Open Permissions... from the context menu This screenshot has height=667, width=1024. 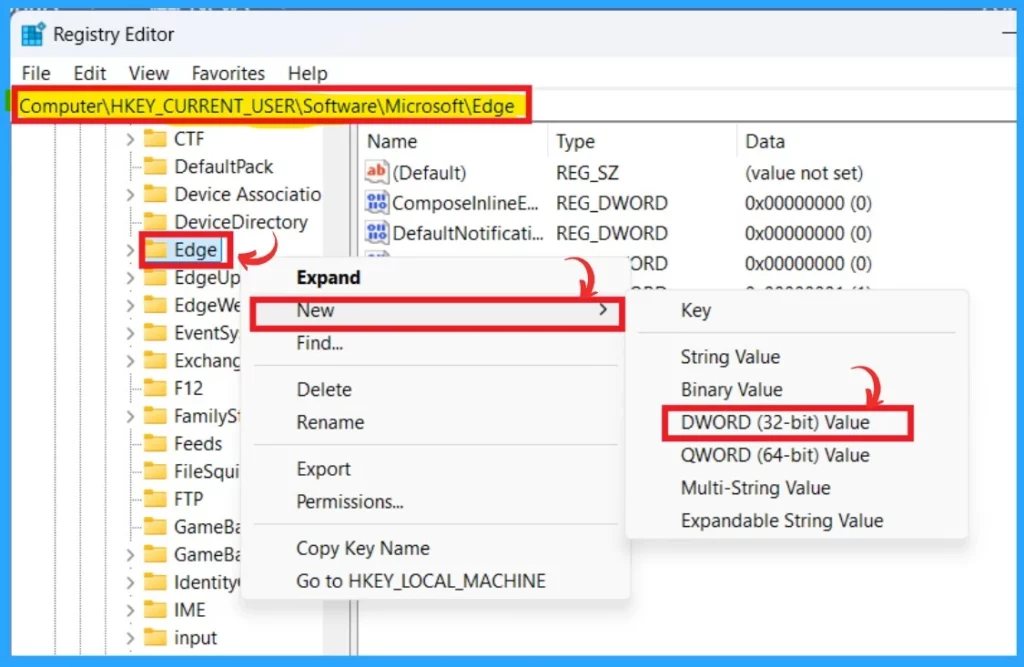(434, 501)
